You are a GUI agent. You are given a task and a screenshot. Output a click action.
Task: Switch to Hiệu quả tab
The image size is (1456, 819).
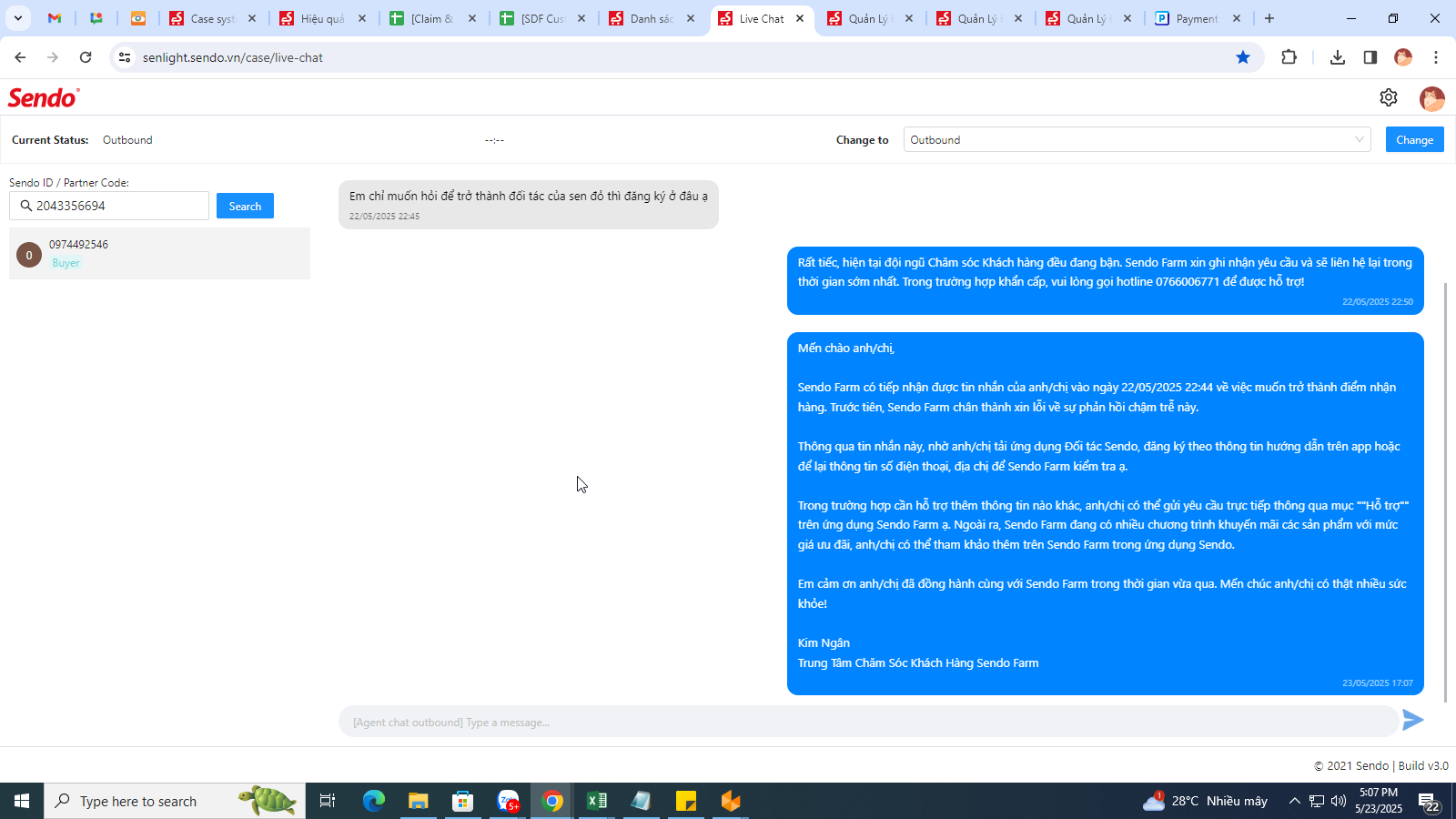tap(322, 18)
